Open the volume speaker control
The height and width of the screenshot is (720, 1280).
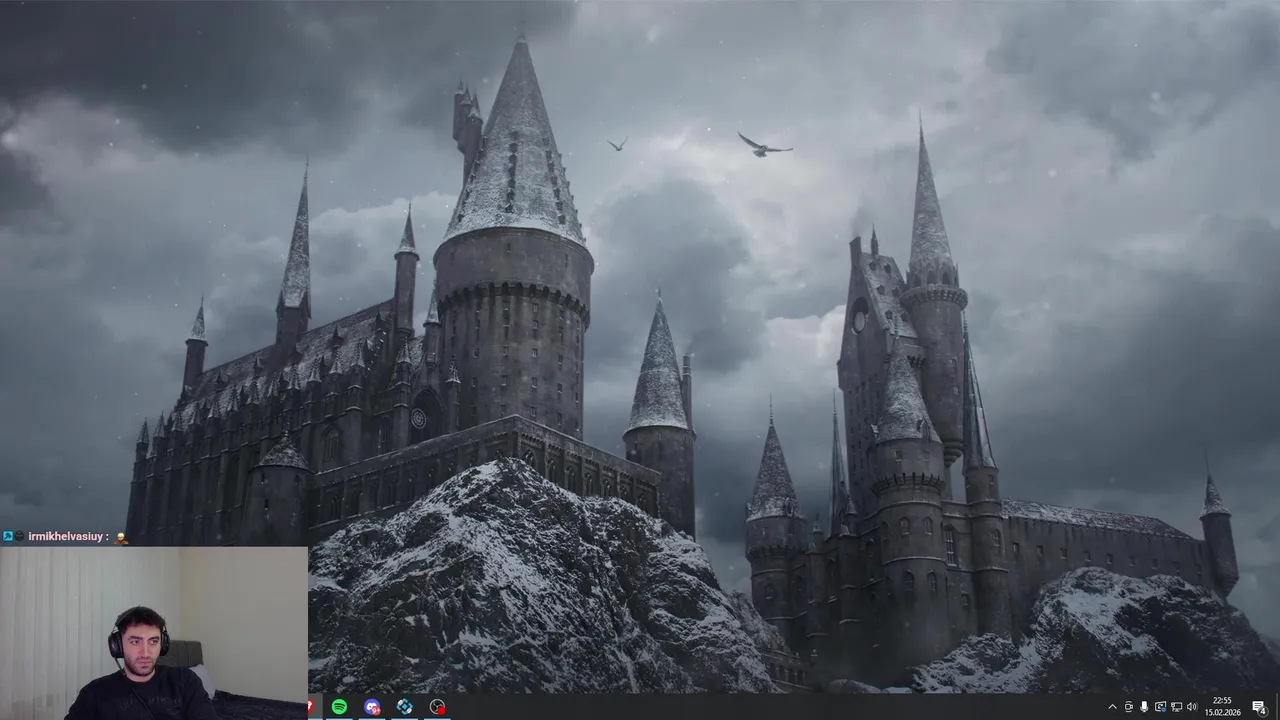pos(1192,707)
